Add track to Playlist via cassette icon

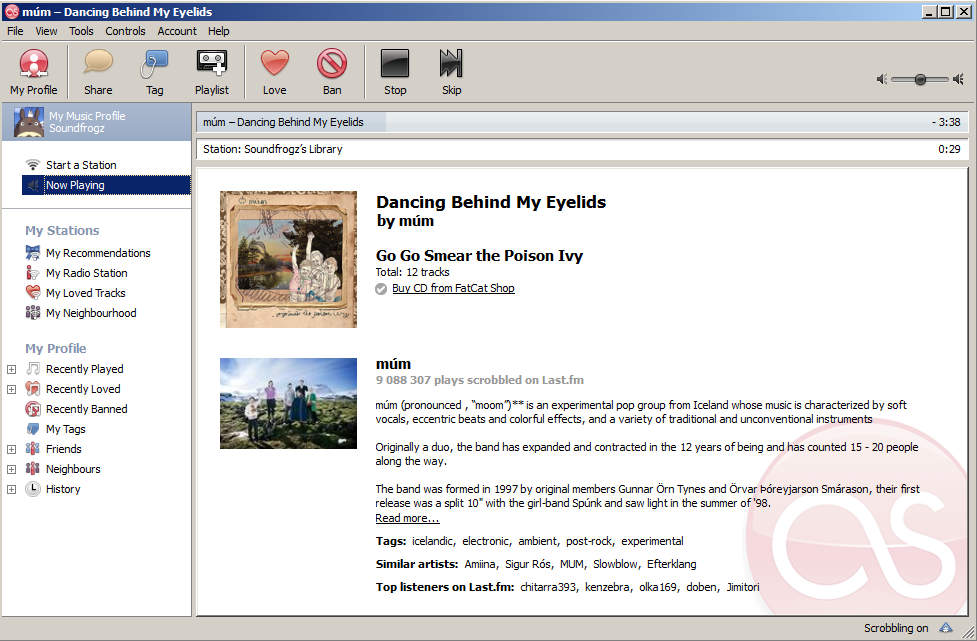(212, 63)
